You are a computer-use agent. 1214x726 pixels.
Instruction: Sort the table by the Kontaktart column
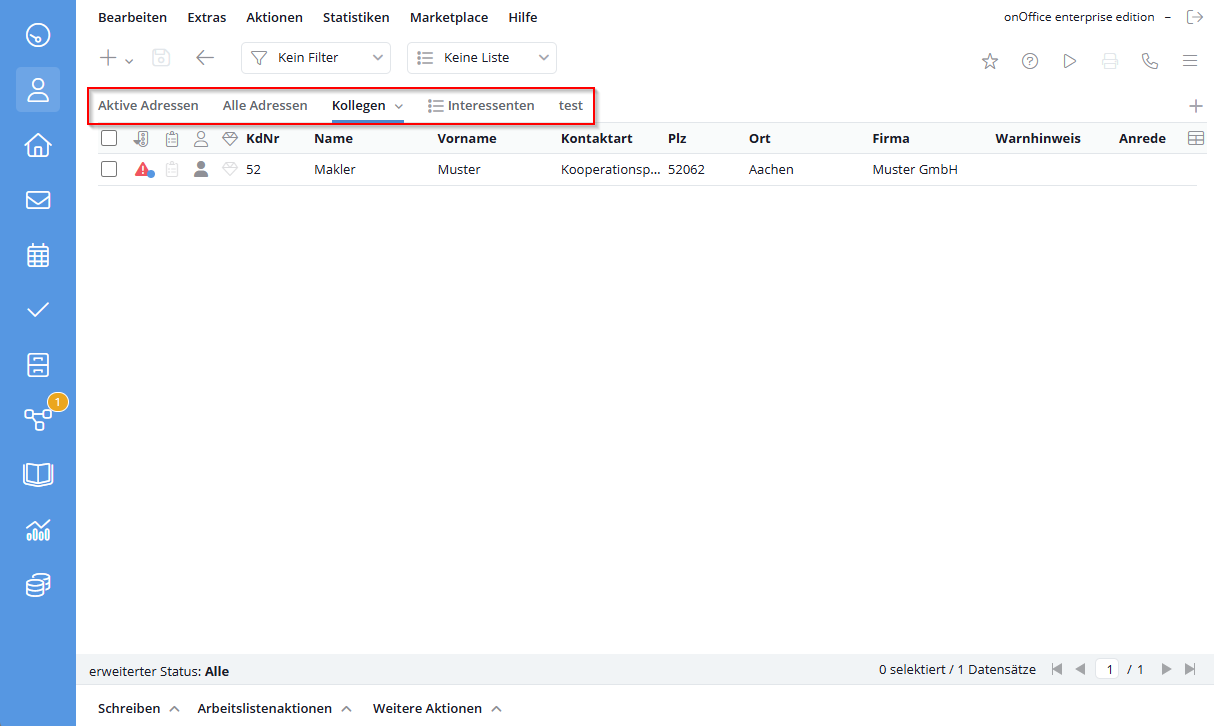click(597, 139)
